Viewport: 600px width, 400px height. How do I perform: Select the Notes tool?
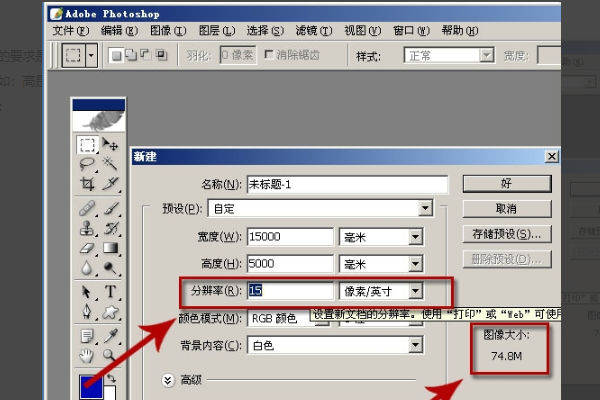pos(87,336)
